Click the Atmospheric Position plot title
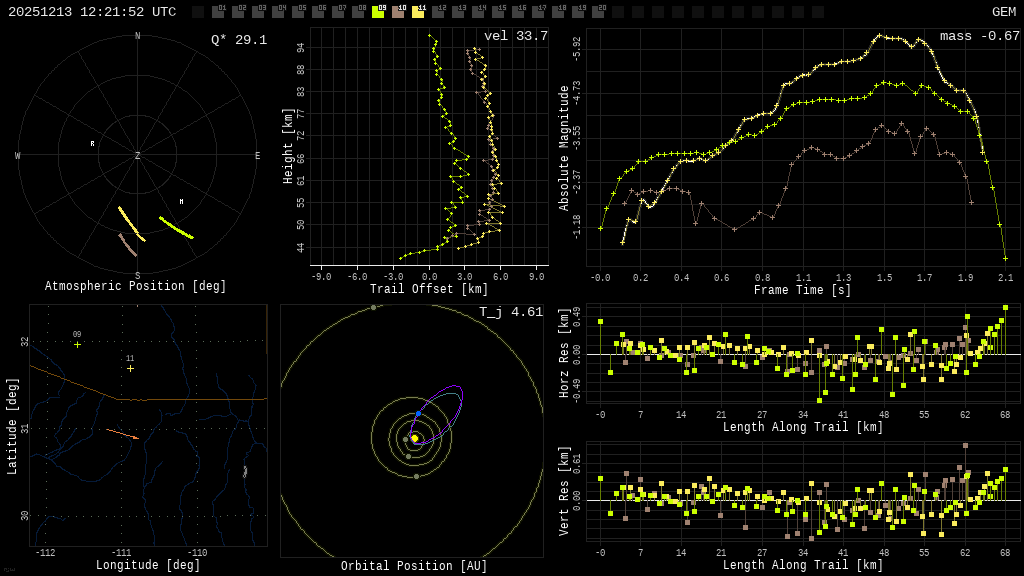The image size is (1024, 576). coord(136,287)
